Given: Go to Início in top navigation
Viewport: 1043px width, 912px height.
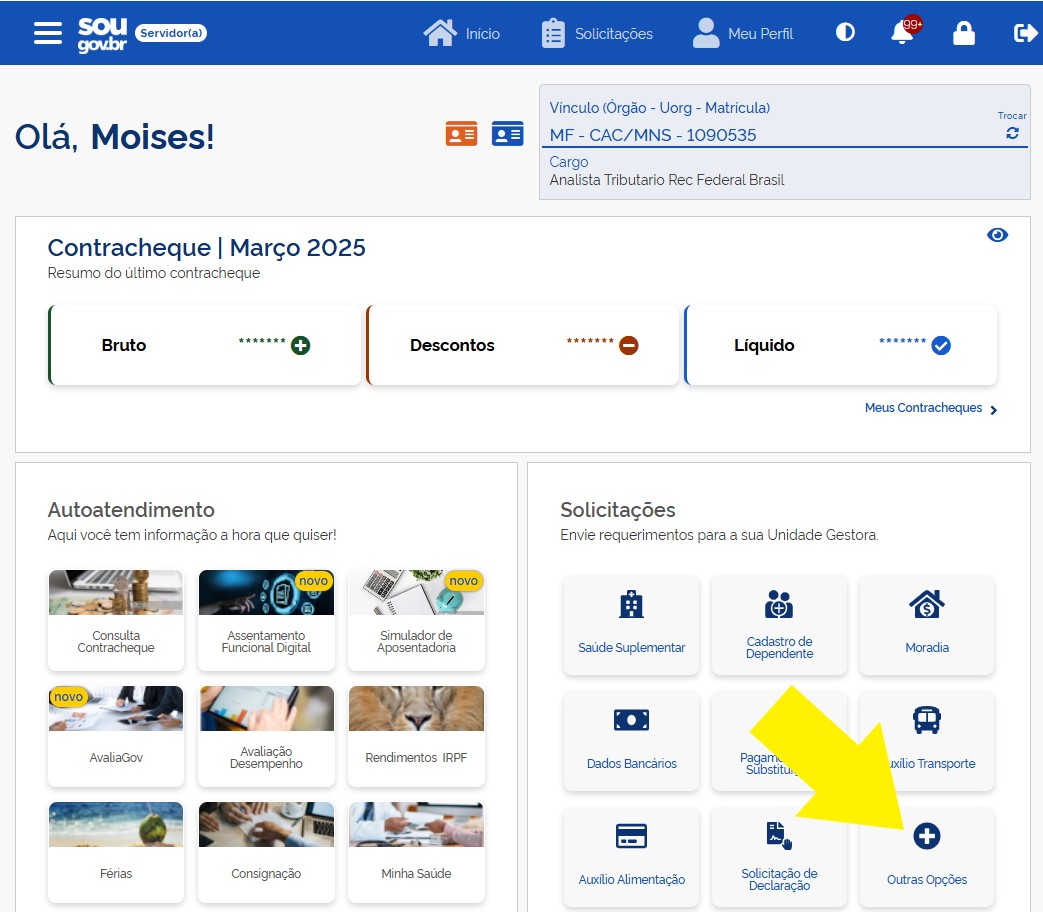Looking at the screenshot, I should (462, 33).
